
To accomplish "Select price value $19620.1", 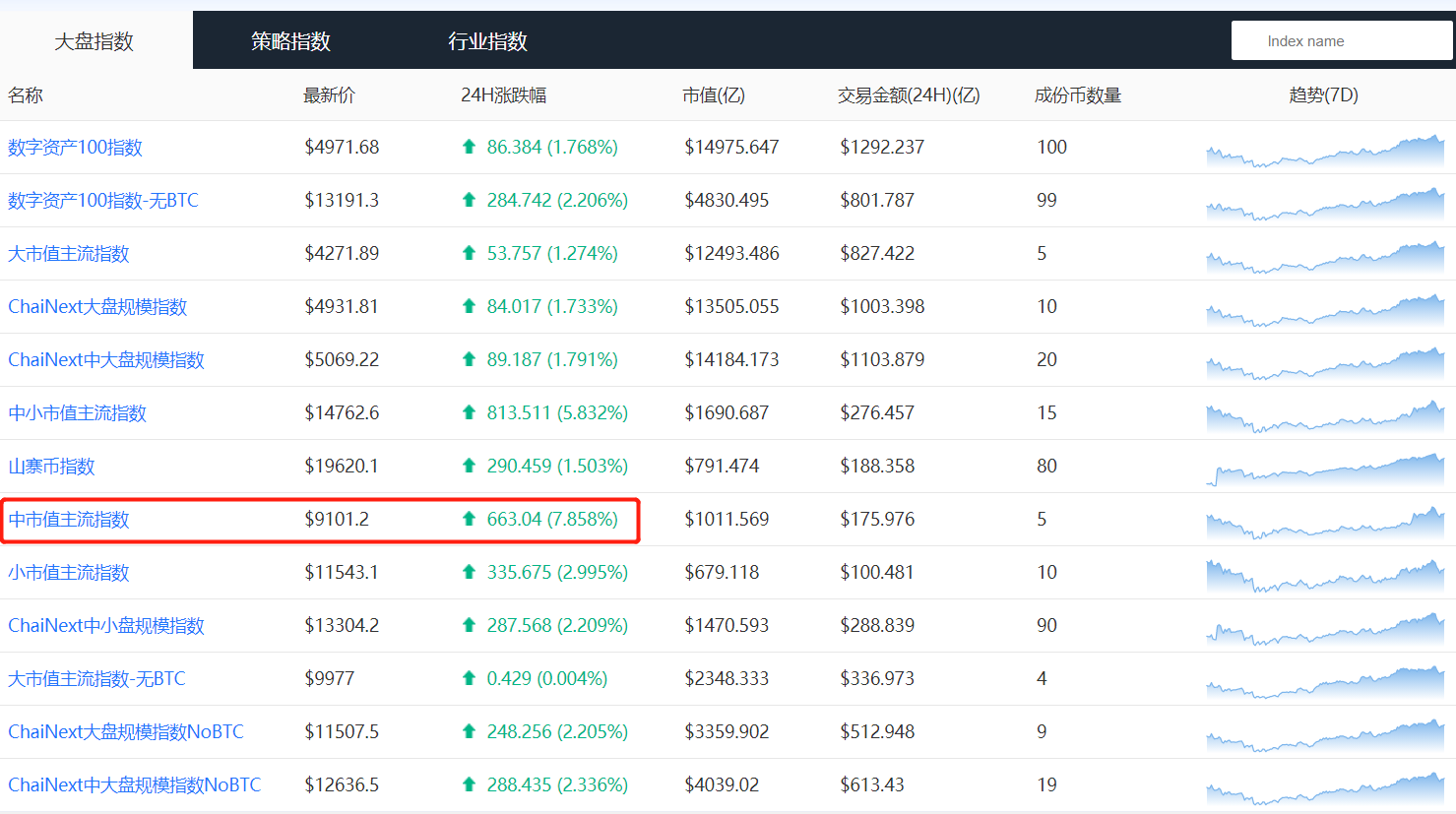I will (342, 467).
